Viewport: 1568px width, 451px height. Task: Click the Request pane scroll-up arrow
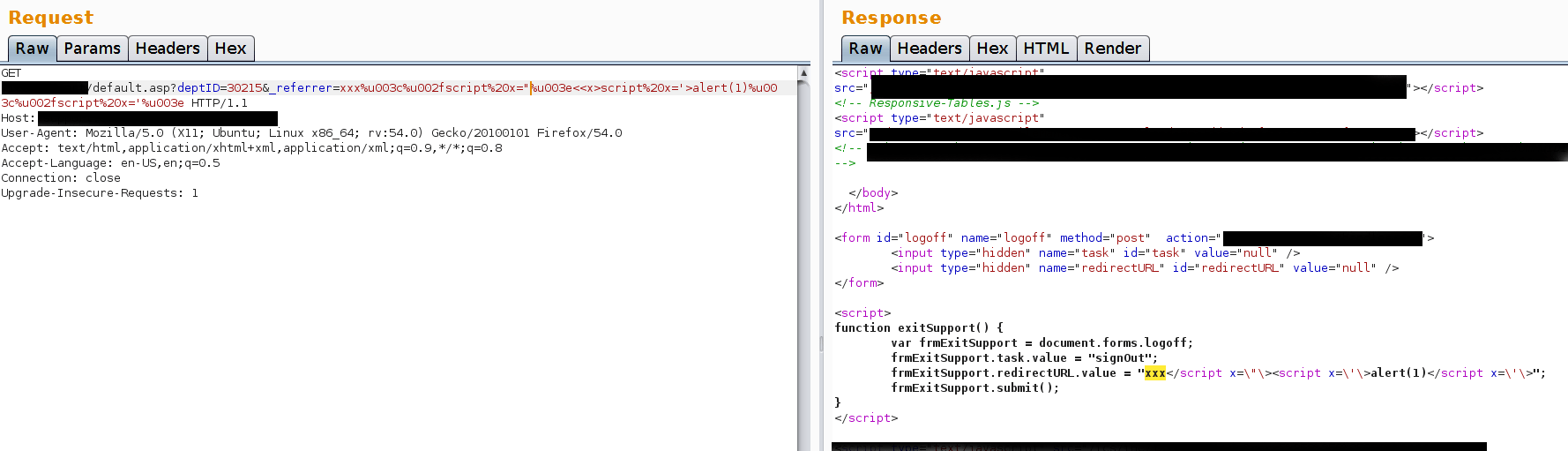[x=803, y=72]
